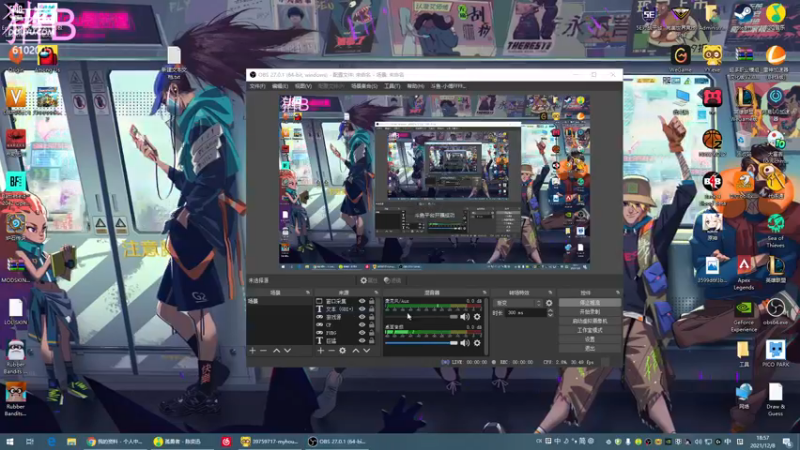This screenshot has width=800, height=450.
Task: Open the 文件(F) menu
Action: [257, 86]
